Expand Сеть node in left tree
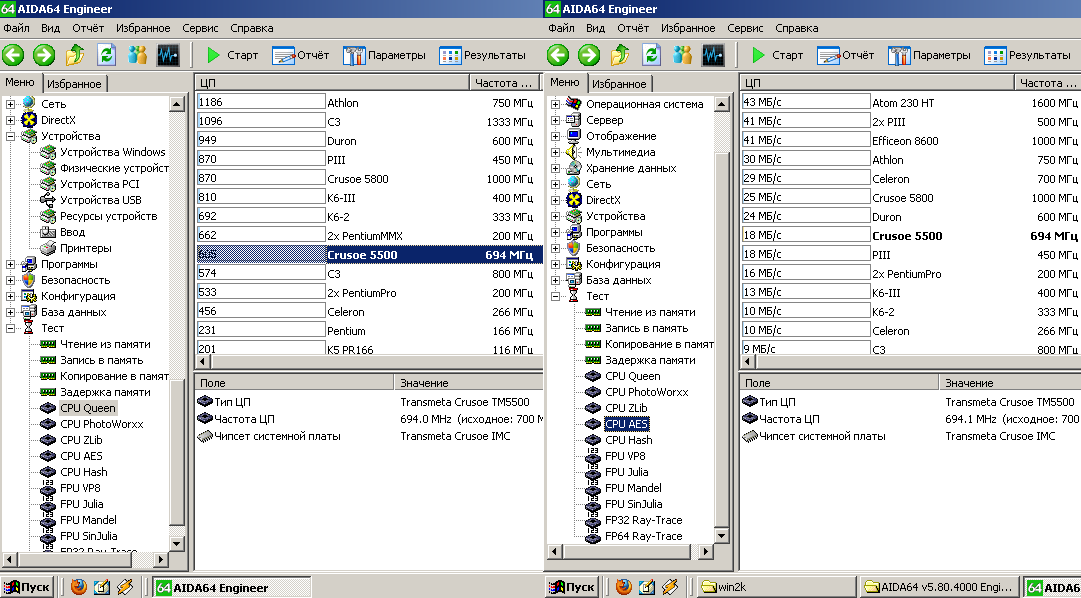1081x598 pixels. [x=10, y=104]
